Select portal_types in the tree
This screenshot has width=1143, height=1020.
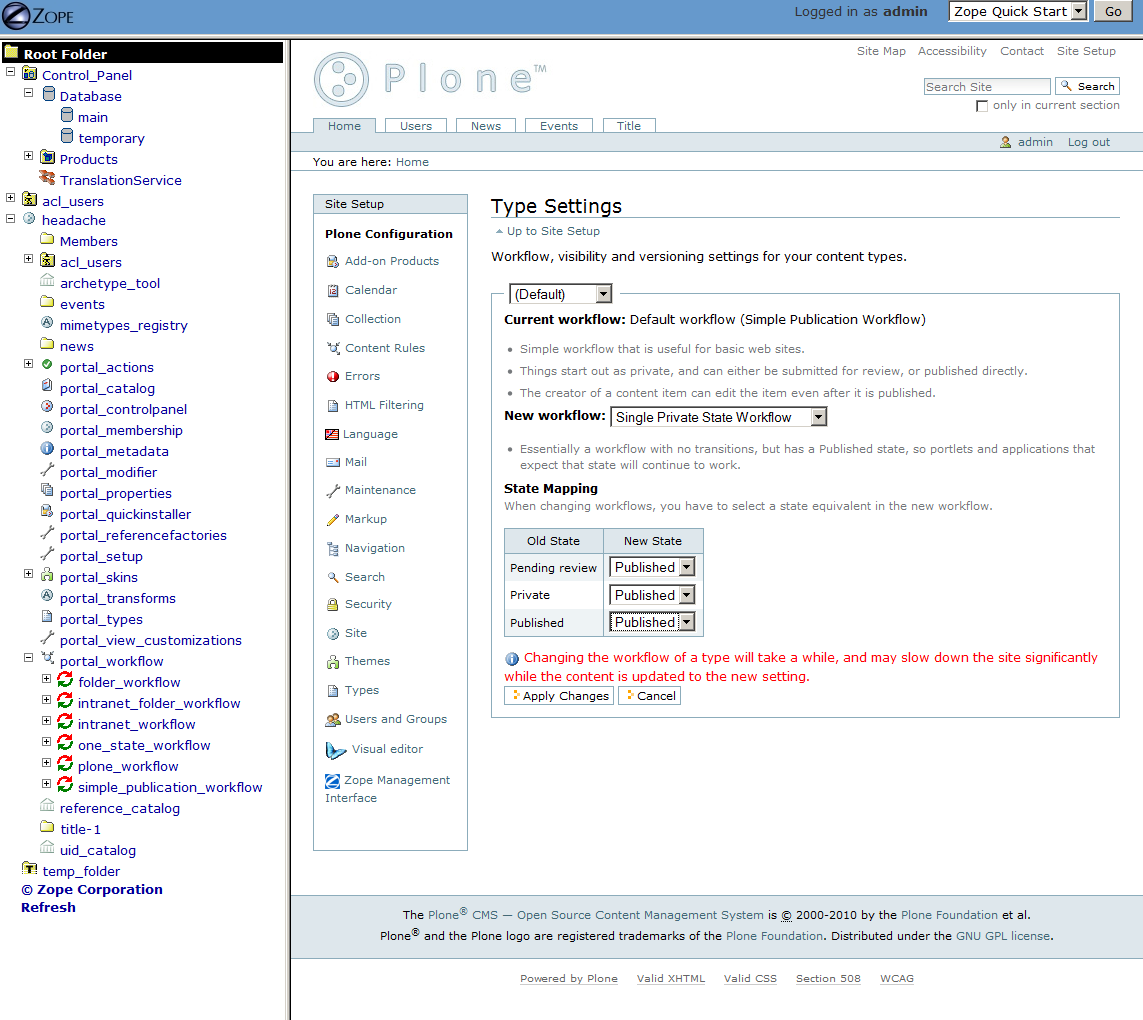(x=101, y=619)
